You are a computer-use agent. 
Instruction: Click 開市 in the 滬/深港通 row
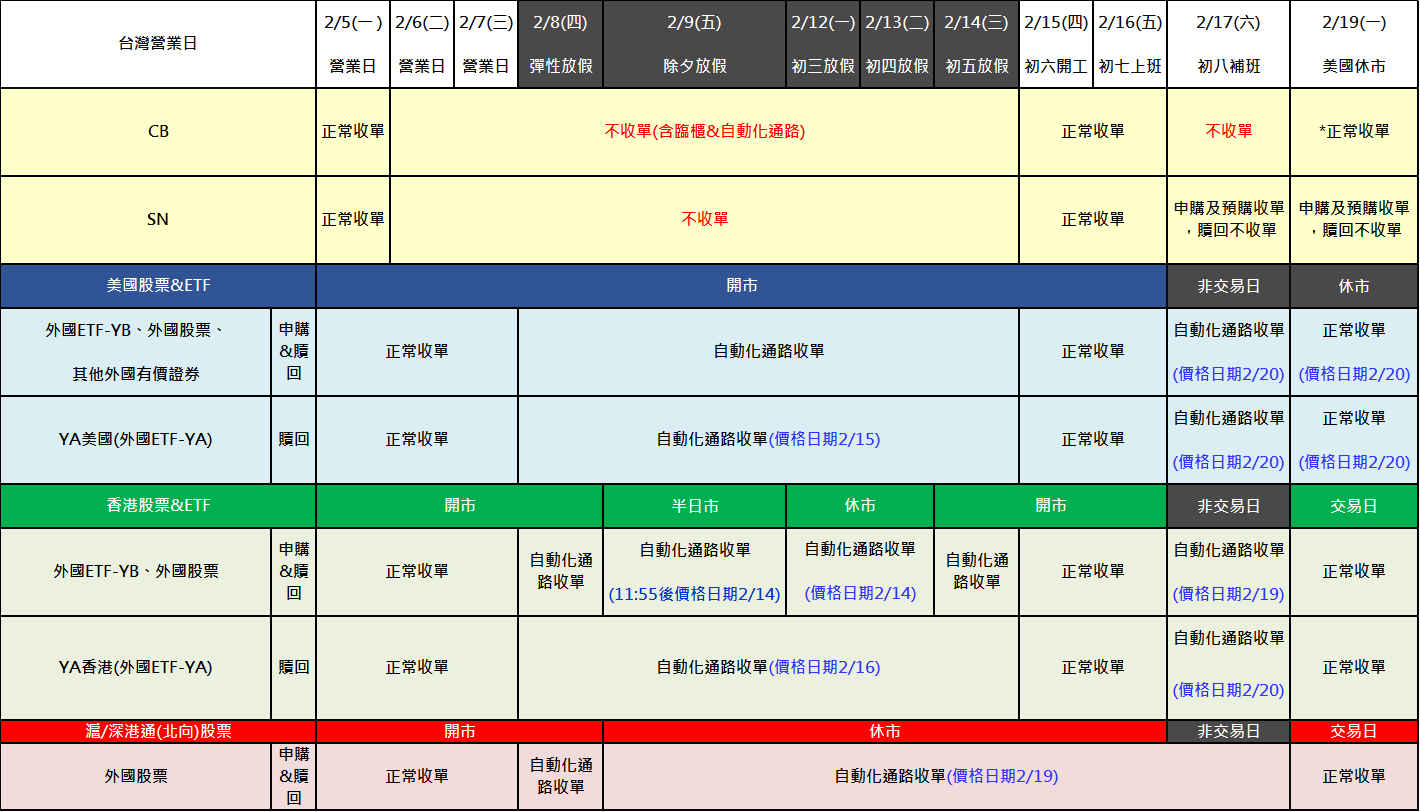click(460, 732)
